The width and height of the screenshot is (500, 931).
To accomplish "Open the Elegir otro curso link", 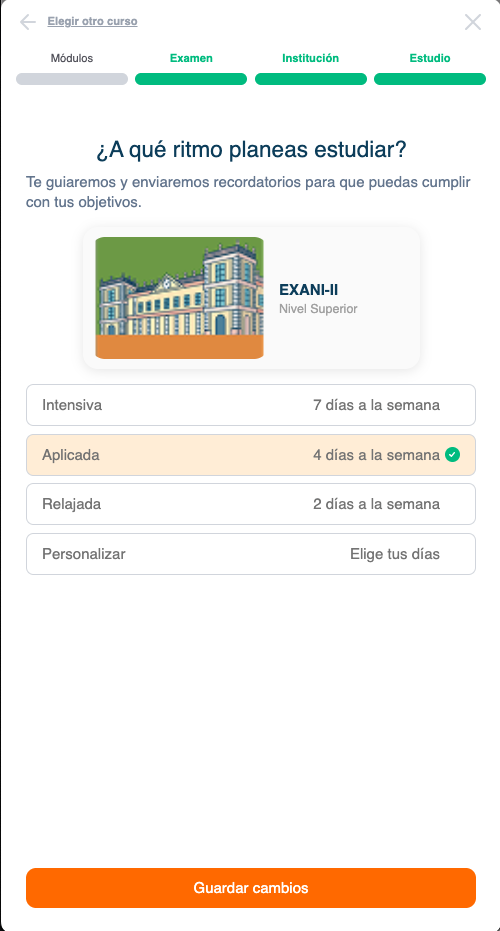I will coord(92,21).
